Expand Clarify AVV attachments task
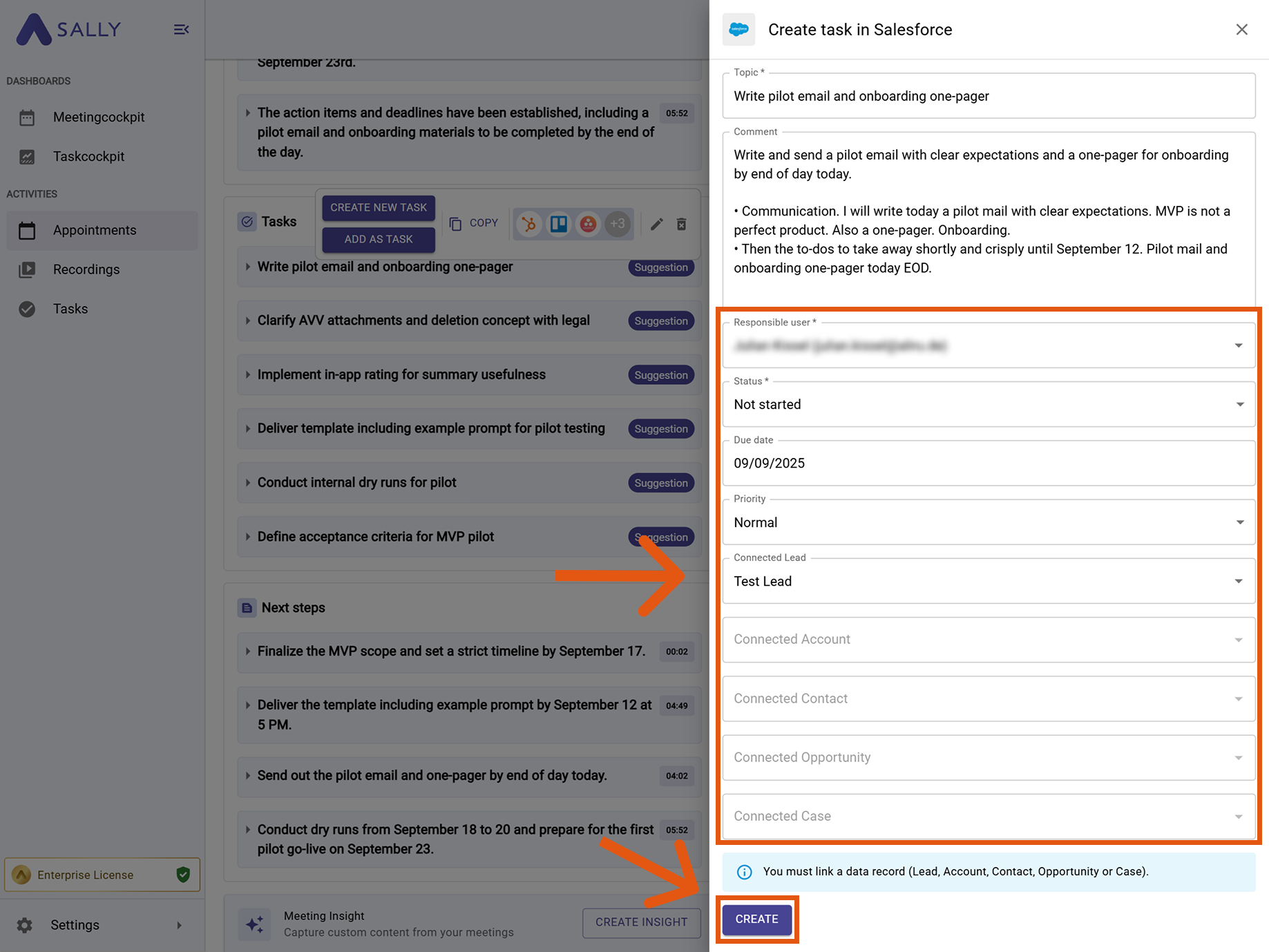Image resolution: width=1269 pixels, height=952 pixels. click(247, 321)
